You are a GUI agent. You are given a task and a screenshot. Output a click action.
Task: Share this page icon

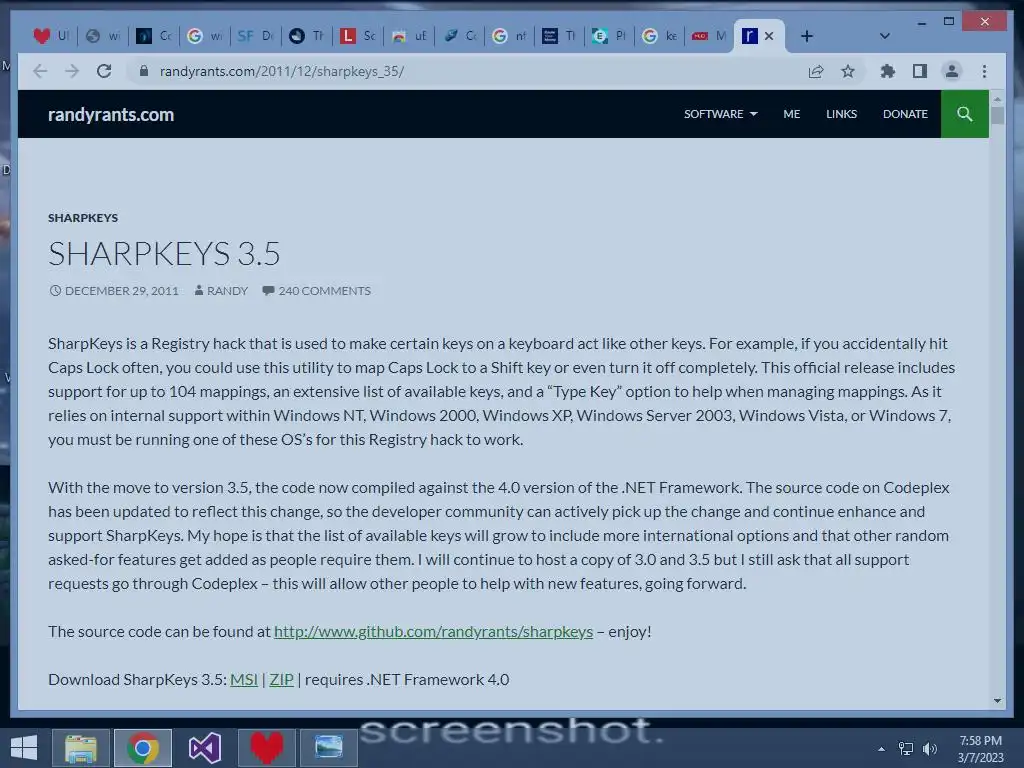tap(816, 71)
